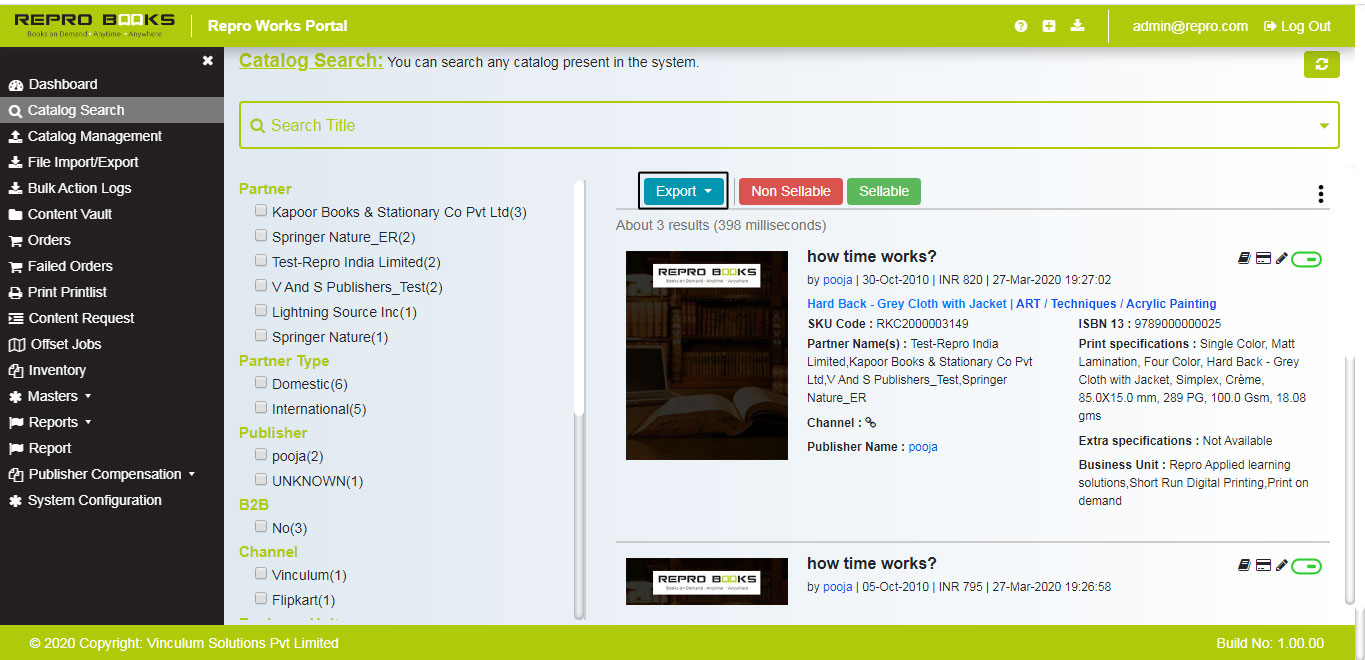Screen dimensions: 1365x660
Task: Click the red Non Sellable button
Action: point(790,191)
